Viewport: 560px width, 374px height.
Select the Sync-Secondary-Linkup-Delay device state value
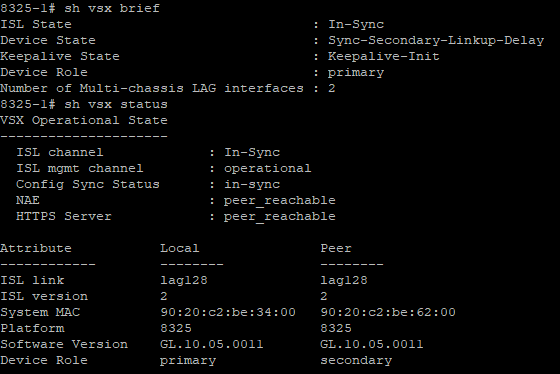[x=436, y=40]
